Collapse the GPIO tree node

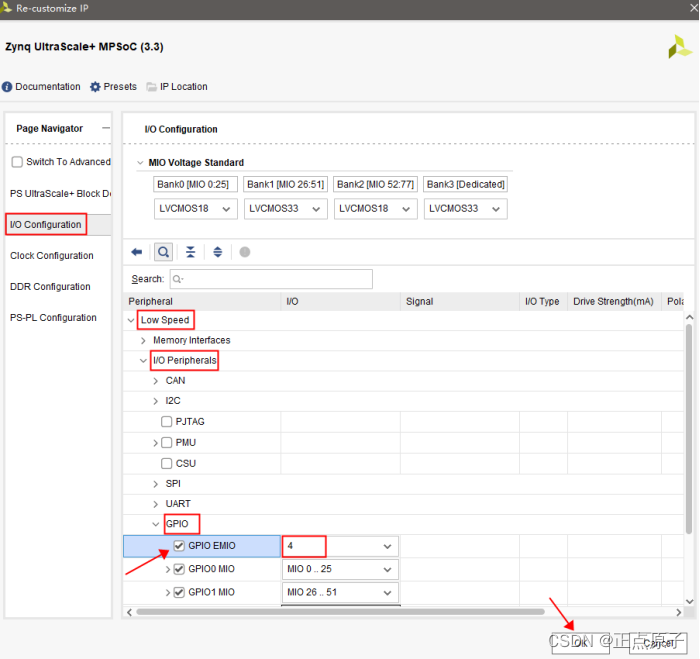(155, 524)
